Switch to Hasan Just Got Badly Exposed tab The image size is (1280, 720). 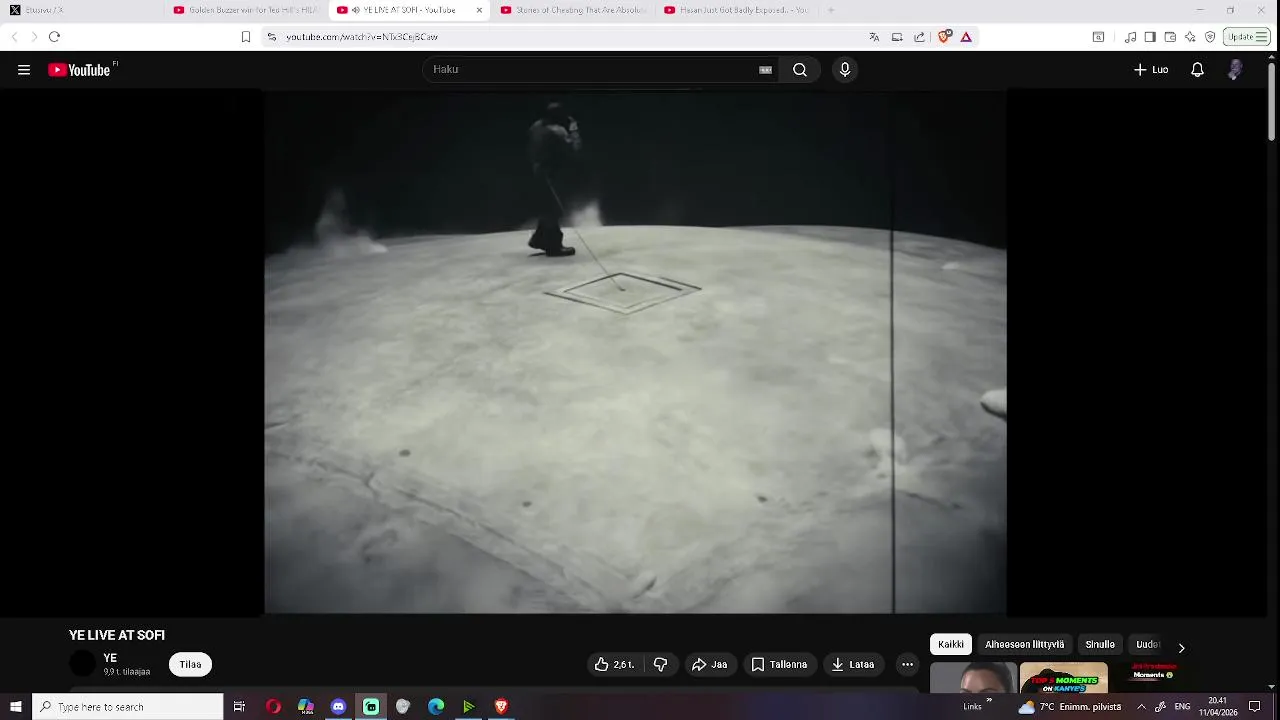point(737,10)
